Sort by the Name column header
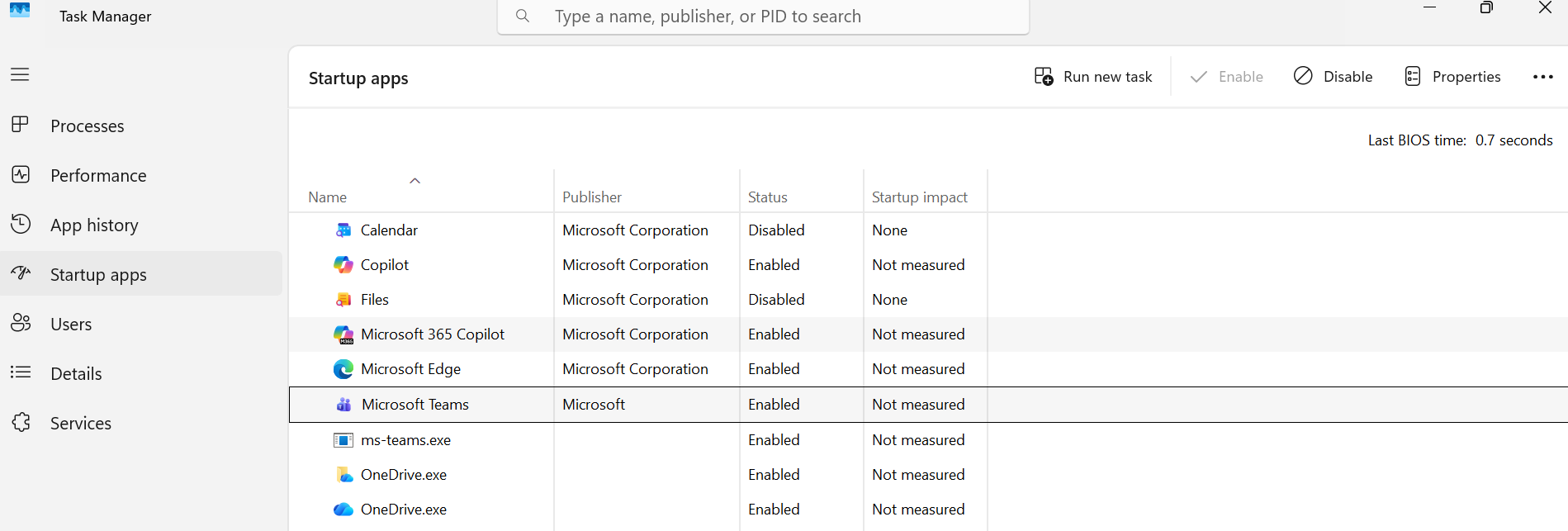 (x=328, y=197)
